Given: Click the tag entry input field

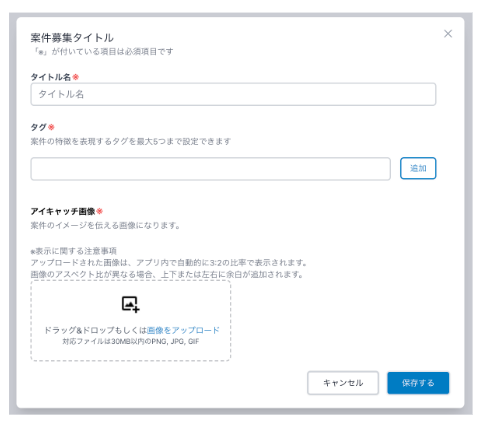Looking at the screenshot, I should click(210, 169).
